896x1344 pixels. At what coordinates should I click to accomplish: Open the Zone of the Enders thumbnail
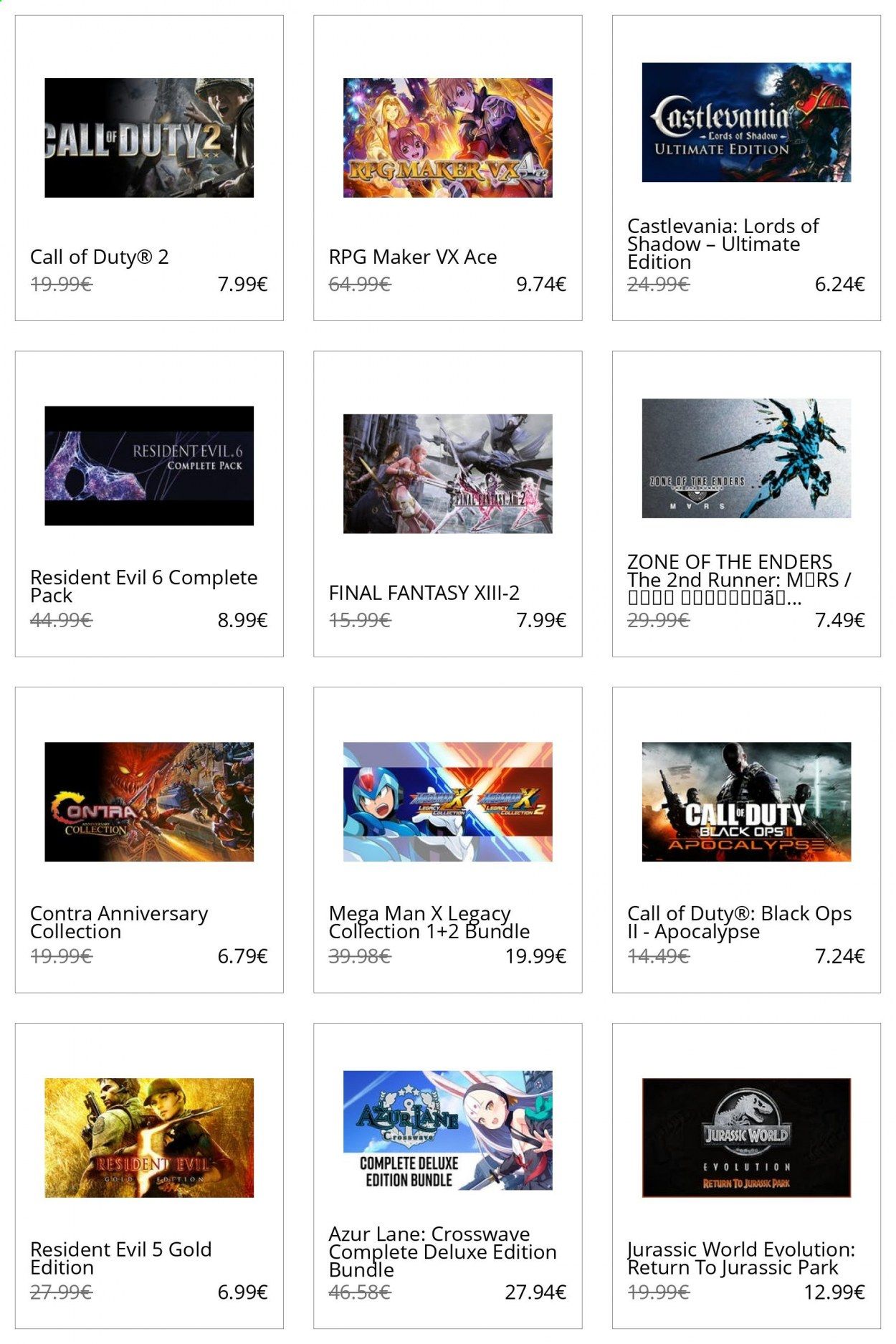(x=746, y=458)
